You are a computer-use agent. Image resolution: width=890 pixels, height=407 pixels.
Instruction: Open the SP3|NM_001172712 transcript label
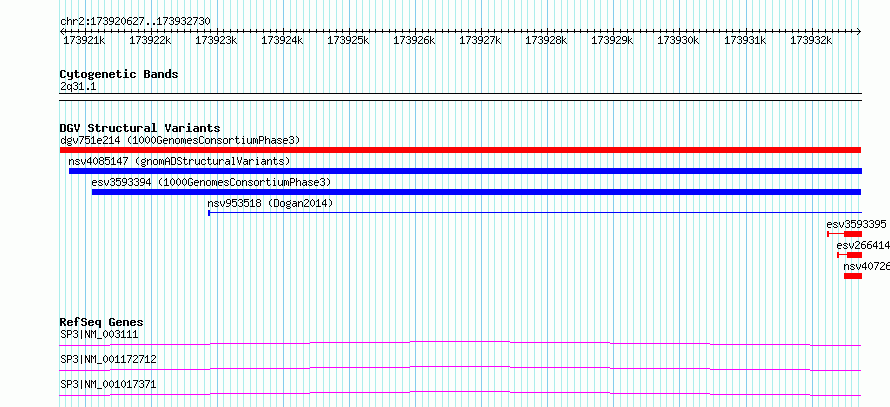[x=108, y=360]
